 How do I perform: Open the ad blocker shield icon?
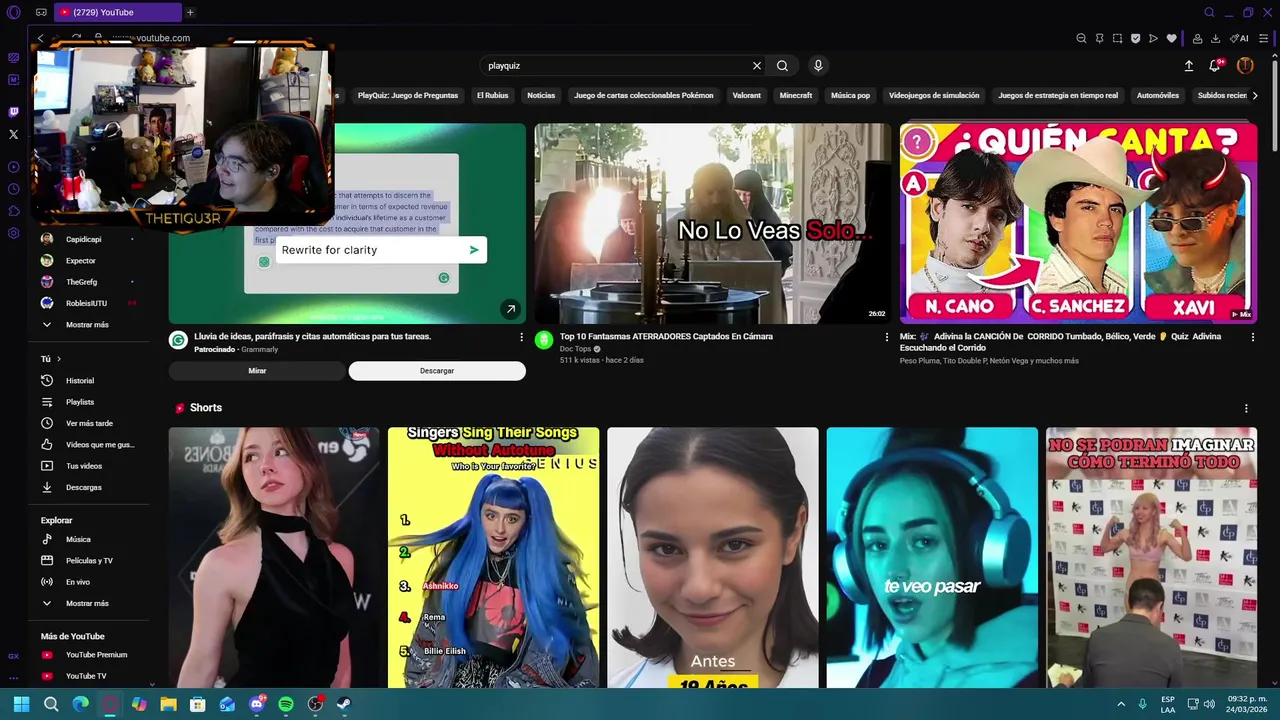click(1135, 38)
